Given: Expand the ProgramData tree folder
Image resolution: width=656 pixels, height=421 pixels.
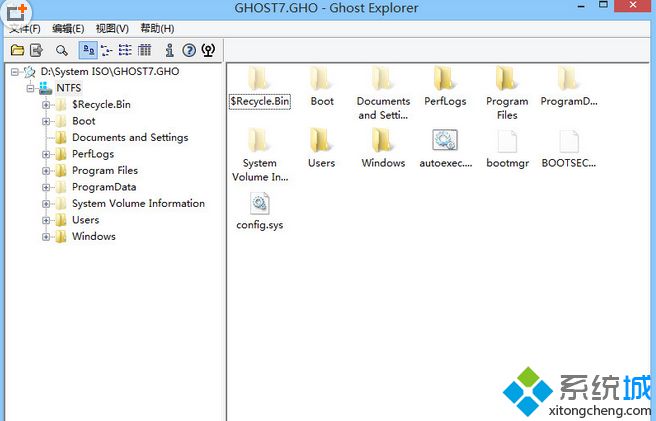Looking at the screenshot, I should (x=46, y=187).
